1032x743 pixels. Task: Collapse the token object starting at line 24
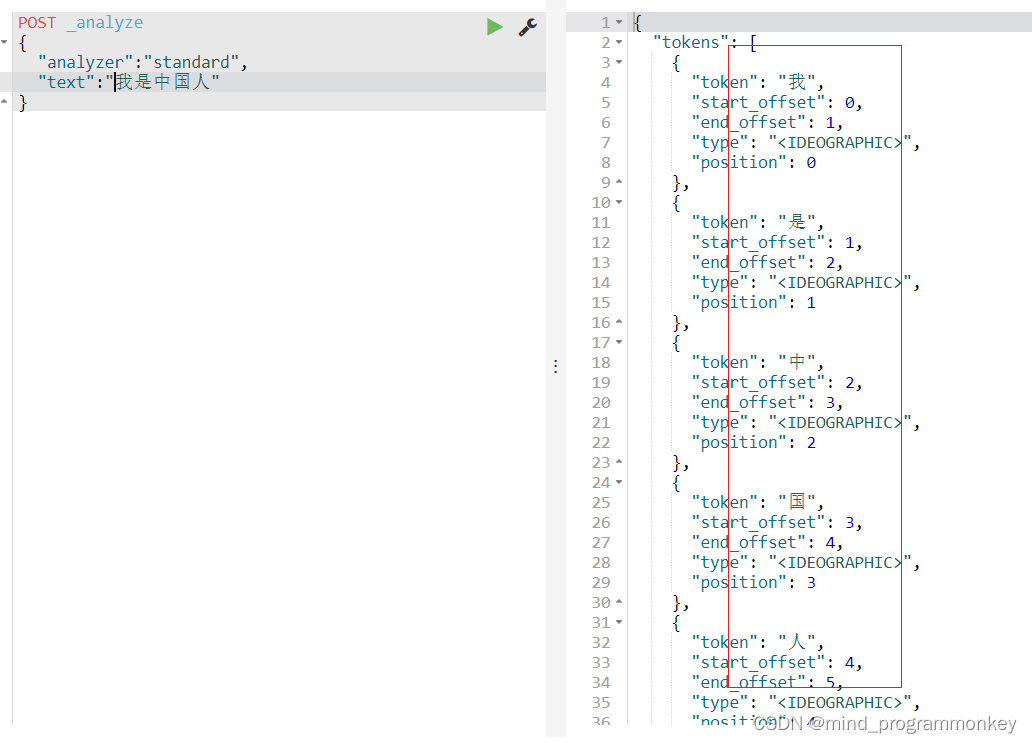click(619, 482)
